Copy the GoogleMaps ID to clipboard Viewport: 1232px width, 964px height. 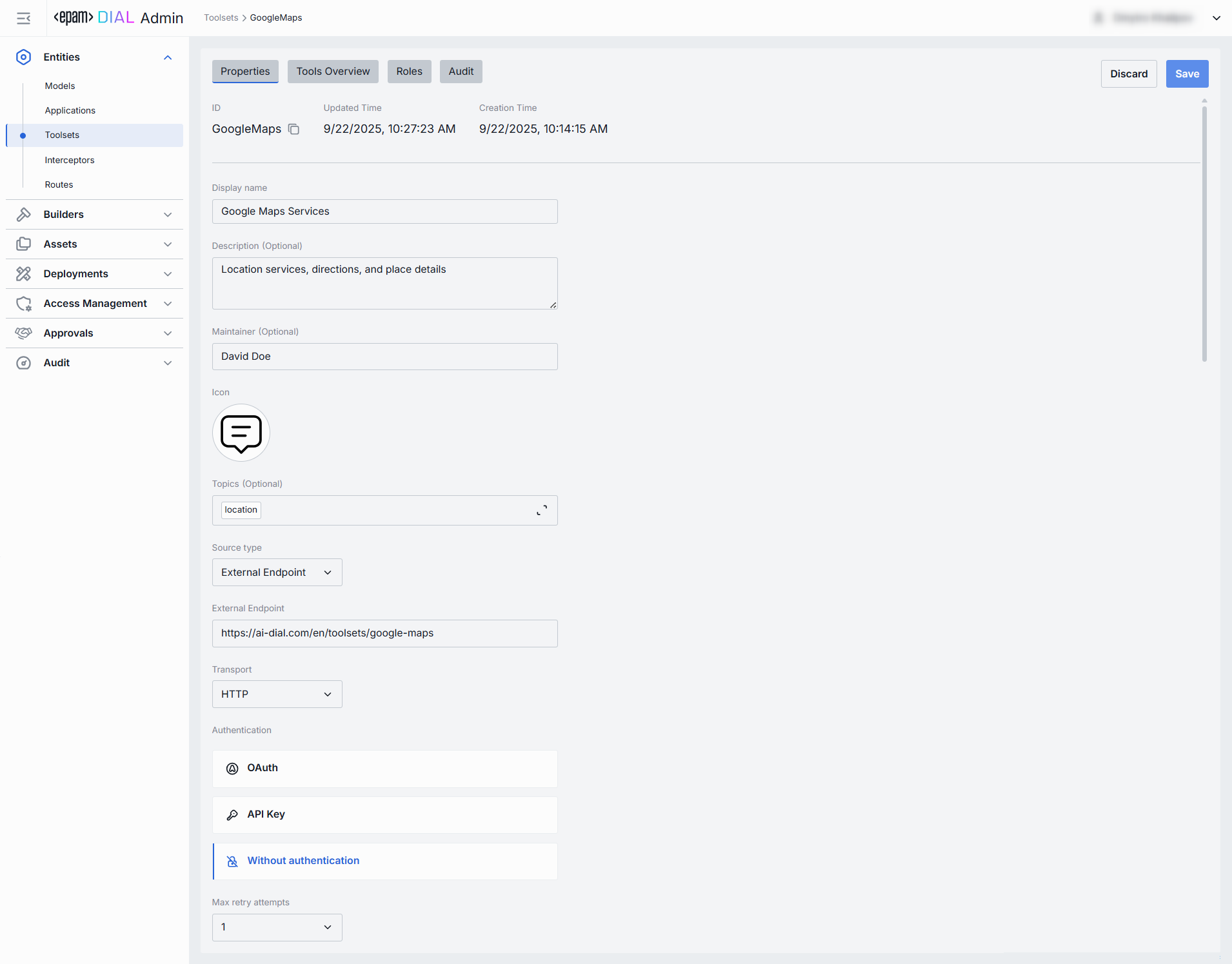coord(293,129)
